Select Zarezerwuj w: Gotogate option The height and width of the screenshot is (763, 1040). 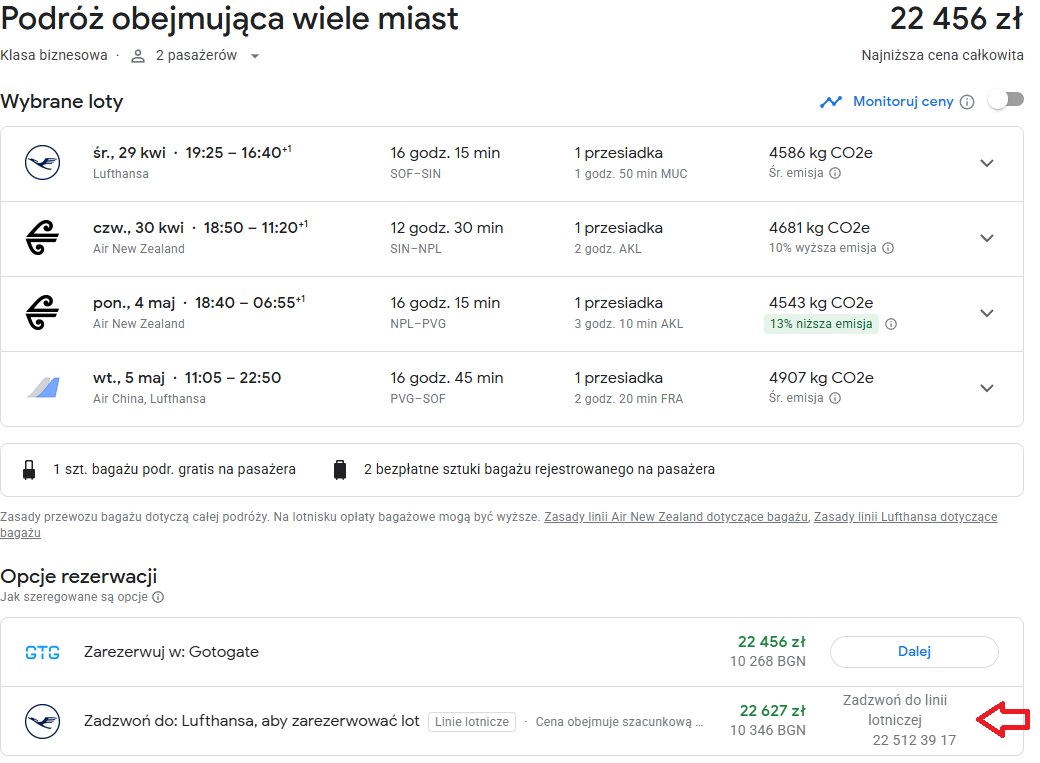(511, 652)
